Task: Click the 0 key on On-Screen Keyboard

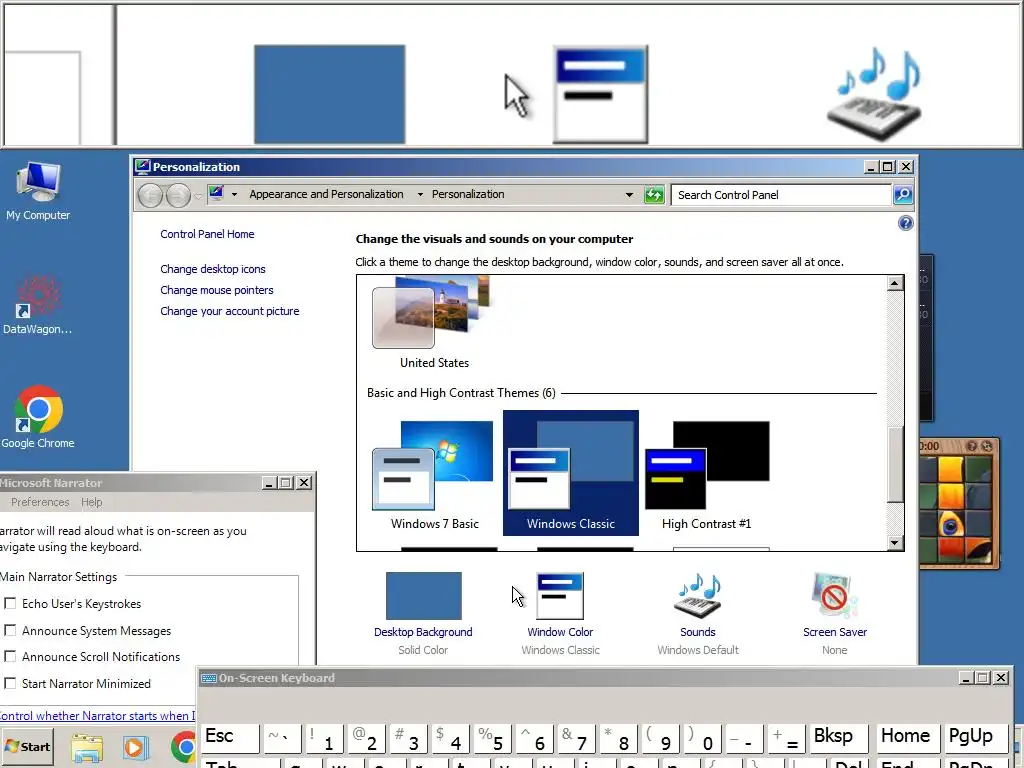Action: click(x=701, y=738)
